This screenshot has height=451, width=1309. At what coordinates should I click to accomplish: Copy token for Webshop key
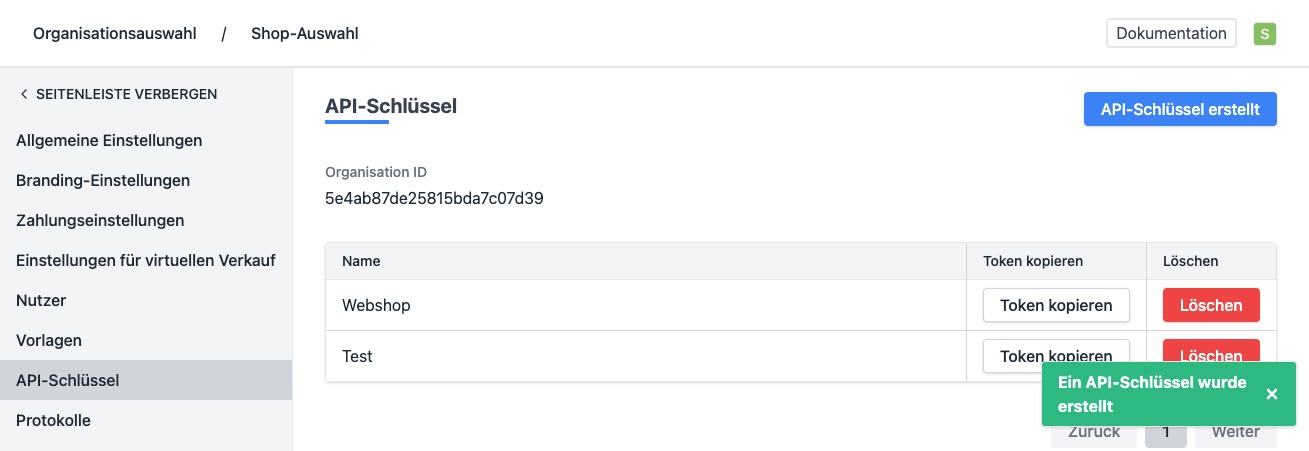click(x=1056, y=305)
